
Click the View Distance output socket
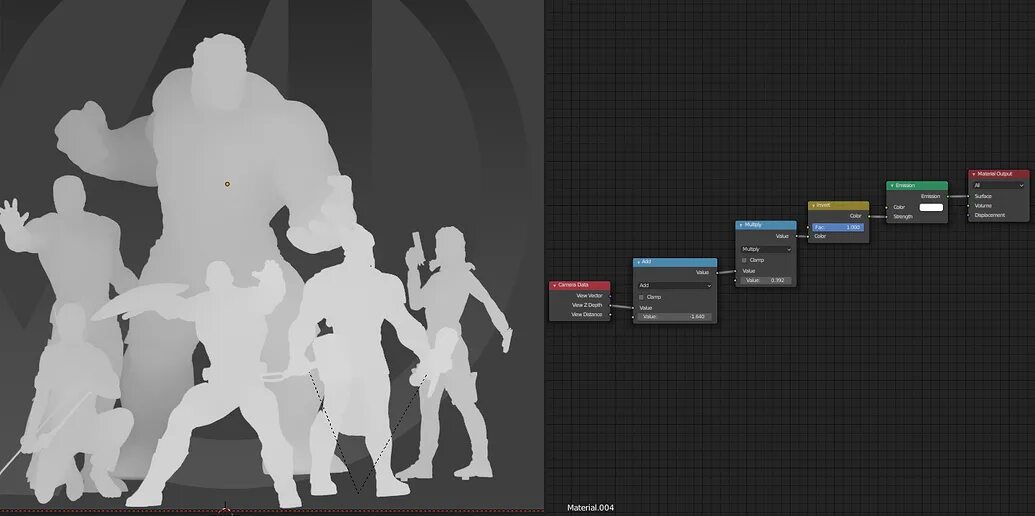611,315
